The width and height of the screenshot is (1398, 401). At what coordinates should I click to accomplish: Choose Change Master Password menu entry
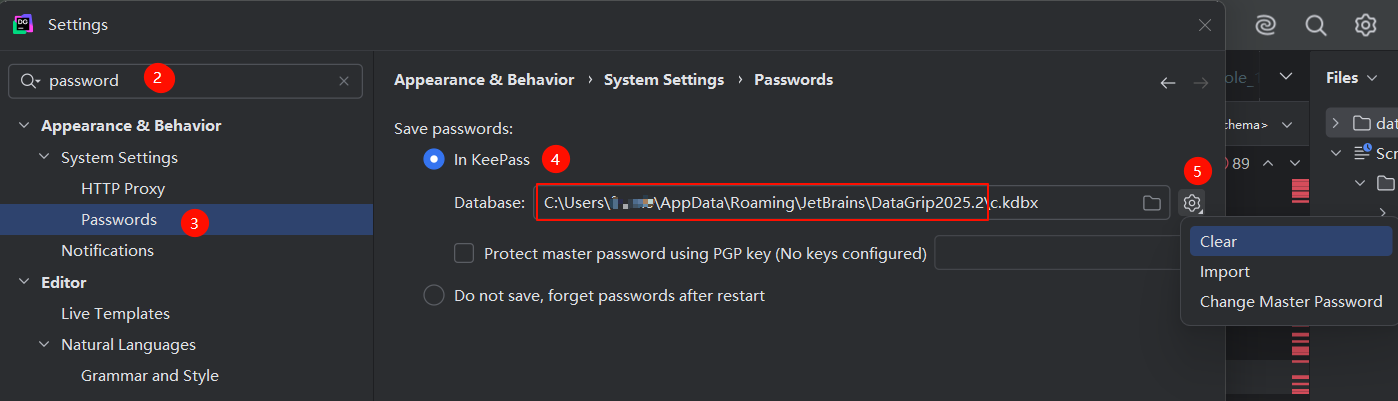click(1290, 301)
